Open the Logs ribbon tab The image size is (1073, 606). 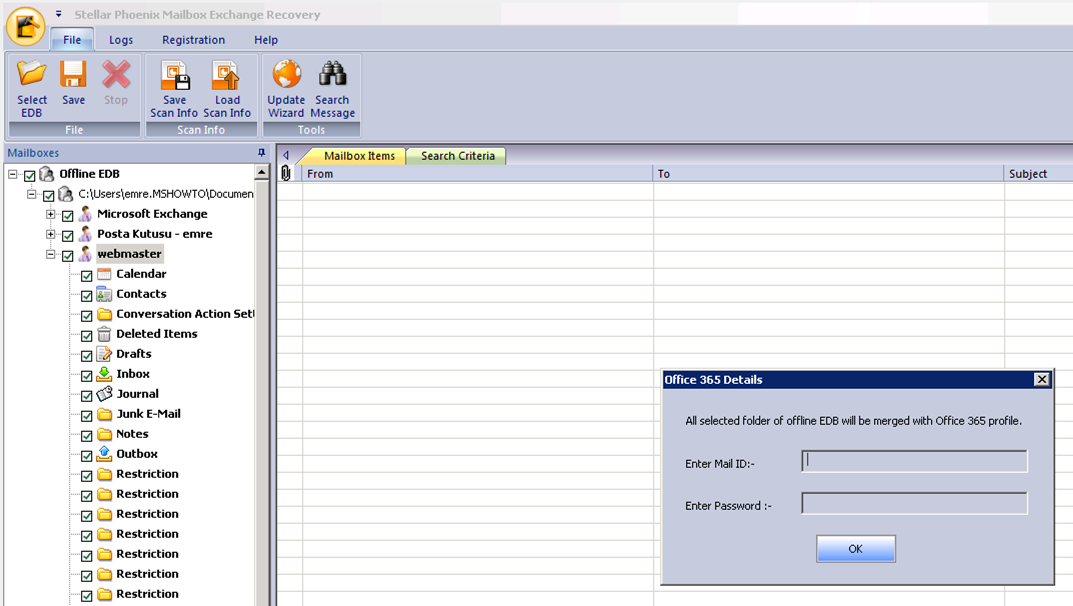coord(121,40)
